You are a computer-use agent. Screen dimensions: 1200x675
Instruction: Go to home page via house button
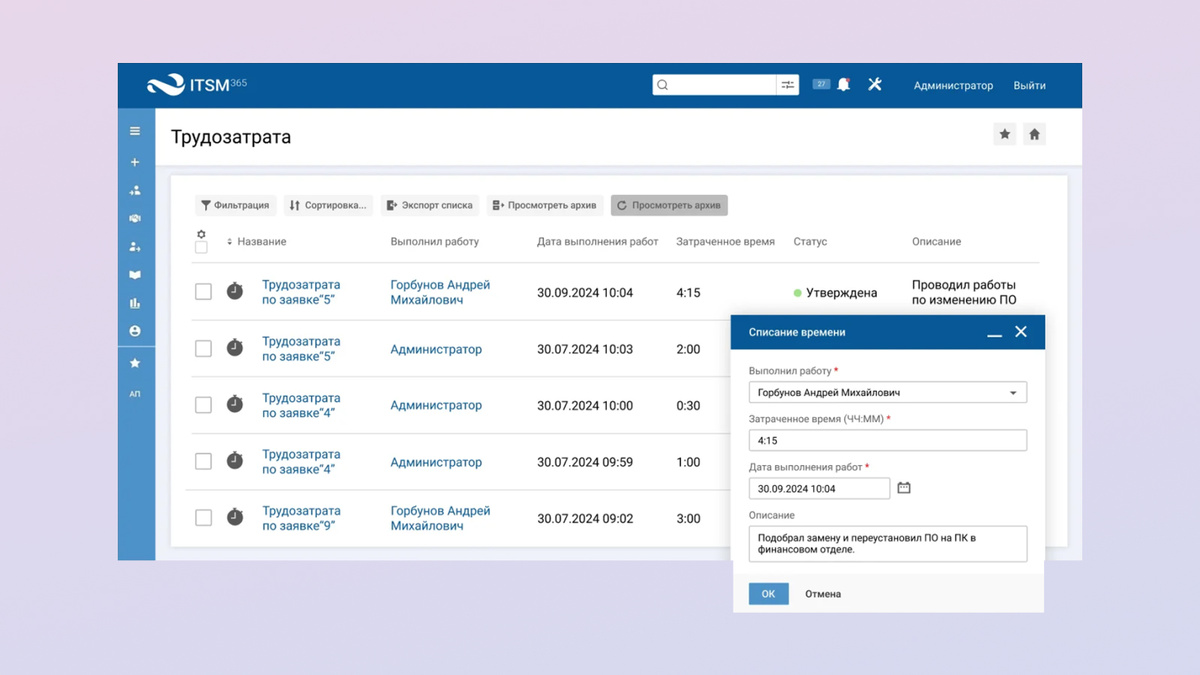(1035, 134)
